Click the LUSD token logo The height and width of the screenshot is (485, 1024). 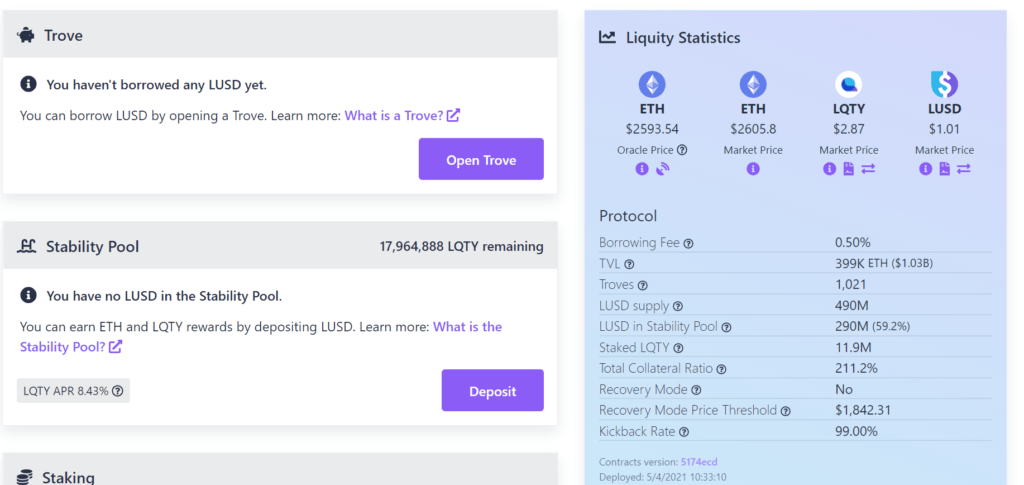[944, 84]
